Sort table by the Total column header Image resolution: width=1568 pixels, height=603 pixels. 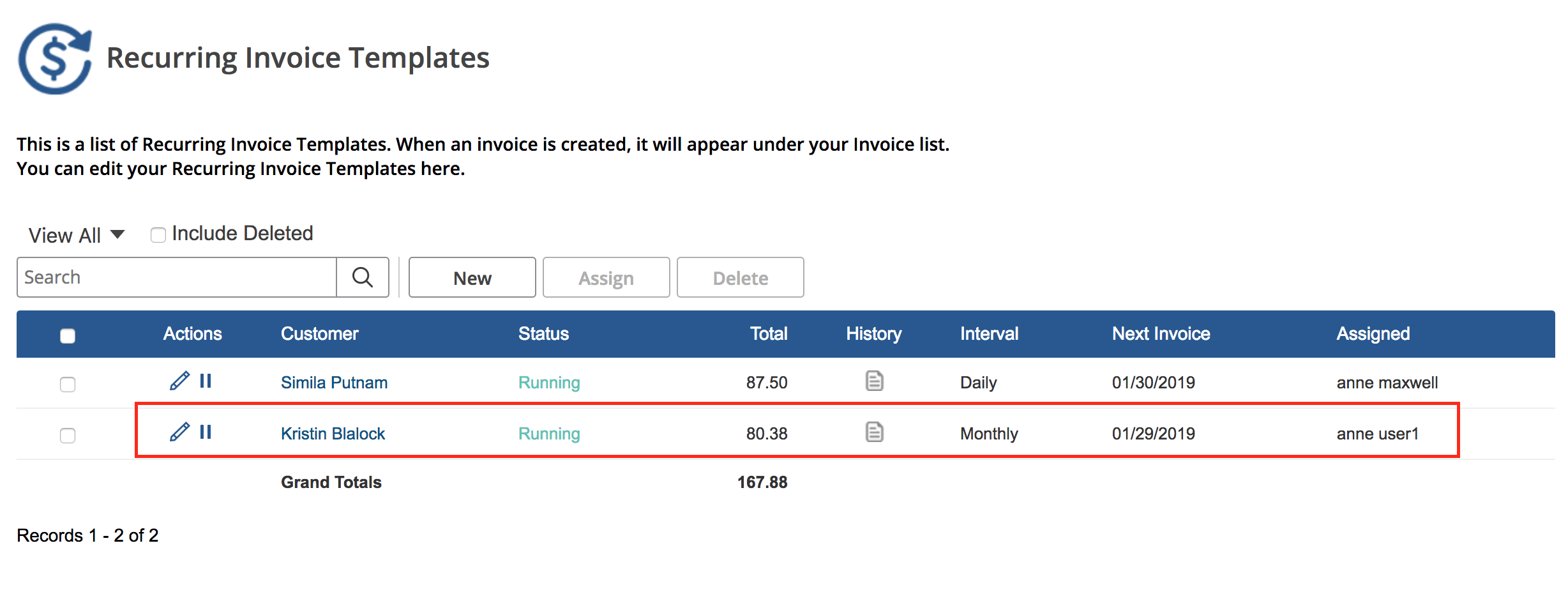768,333
